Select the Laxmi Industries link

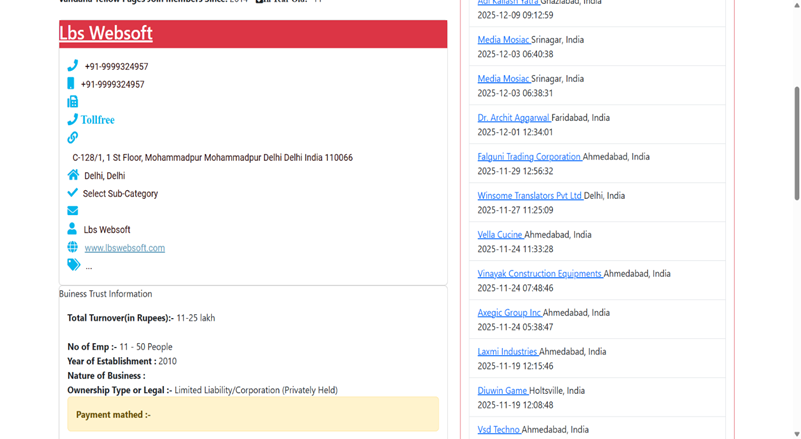tap(507, 352)
